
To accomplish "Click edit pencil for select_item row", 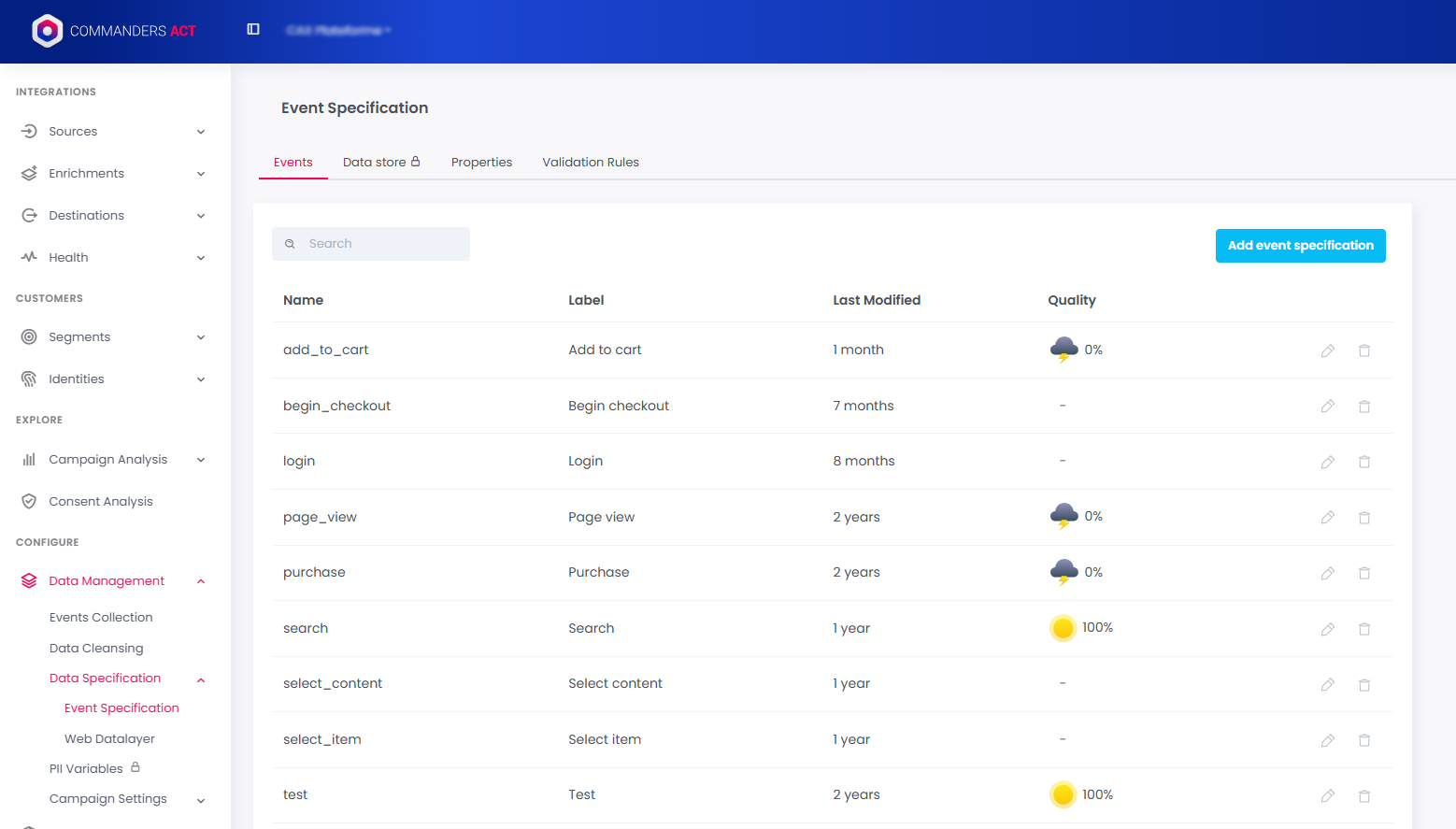I will click(x=1327, y=740).
